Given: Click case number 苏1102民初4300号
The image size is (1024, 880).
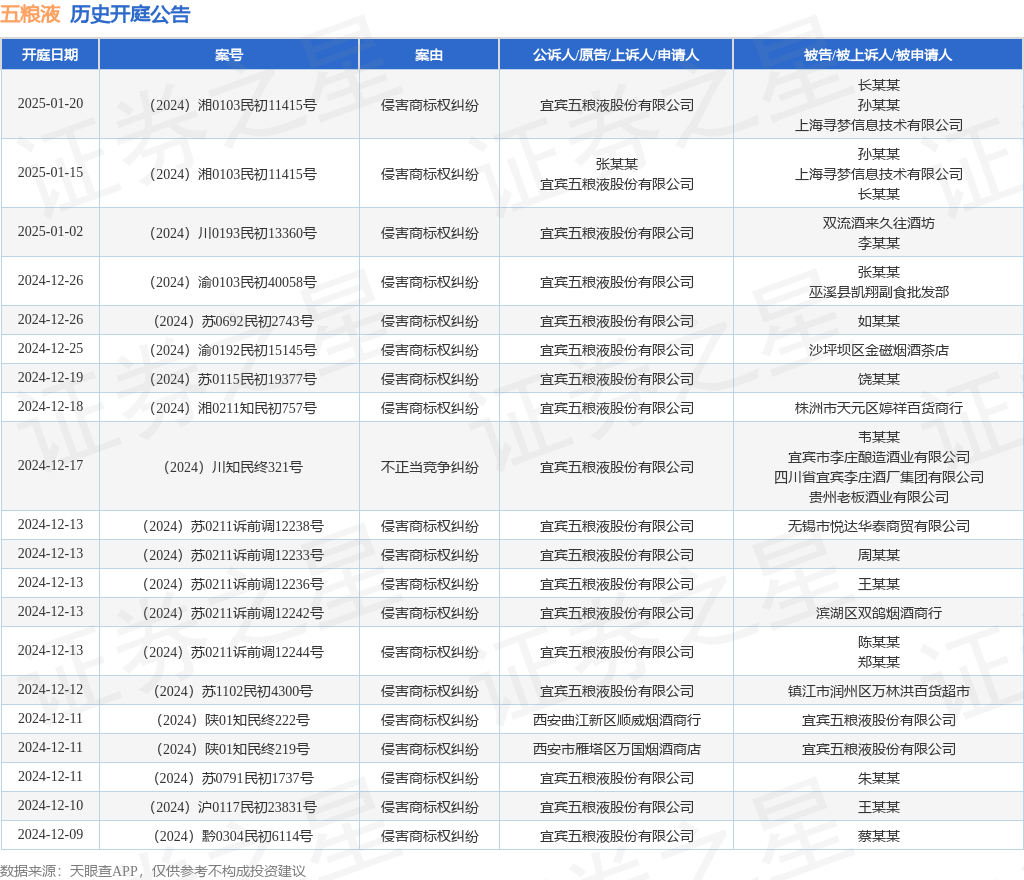Looking at the screenshot, I should [x=233, y=691].
